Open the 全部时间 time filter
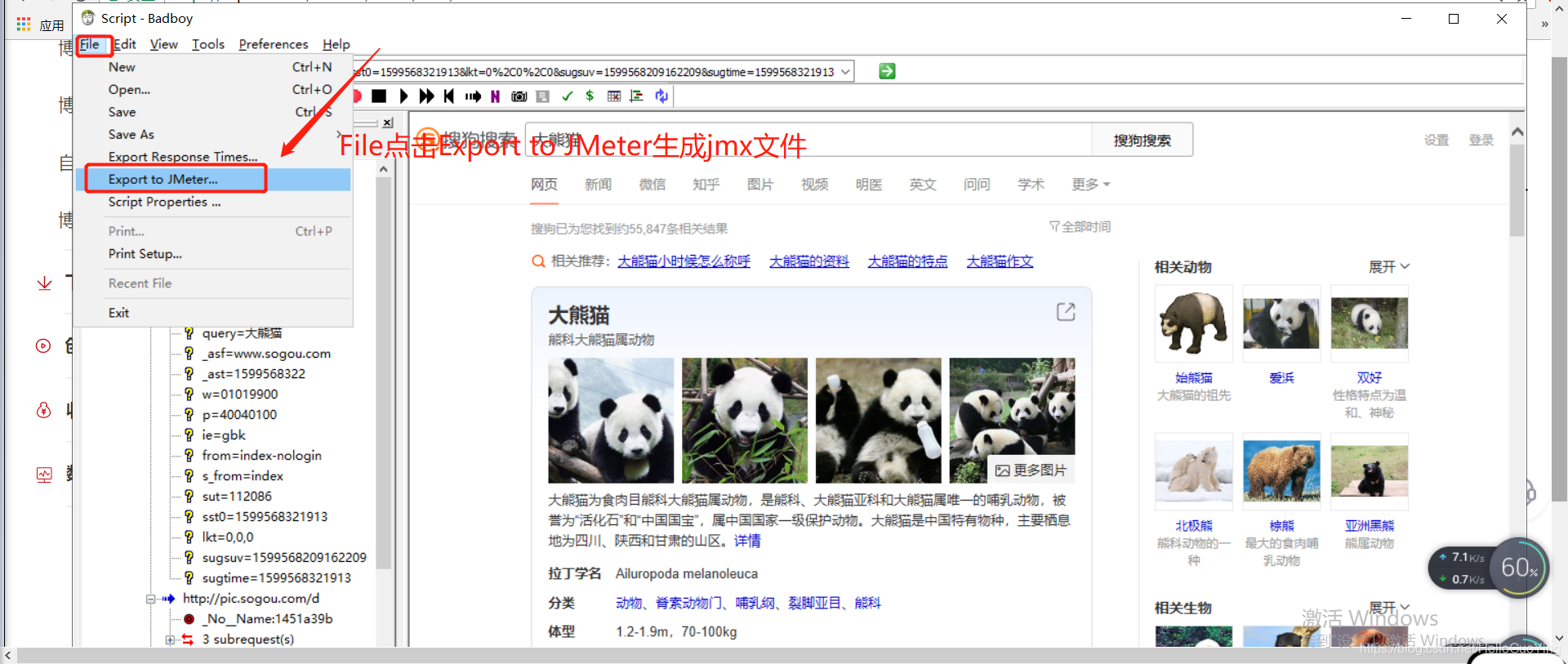The height and width of the screenshot is (664, 1568). [1080, 227]
